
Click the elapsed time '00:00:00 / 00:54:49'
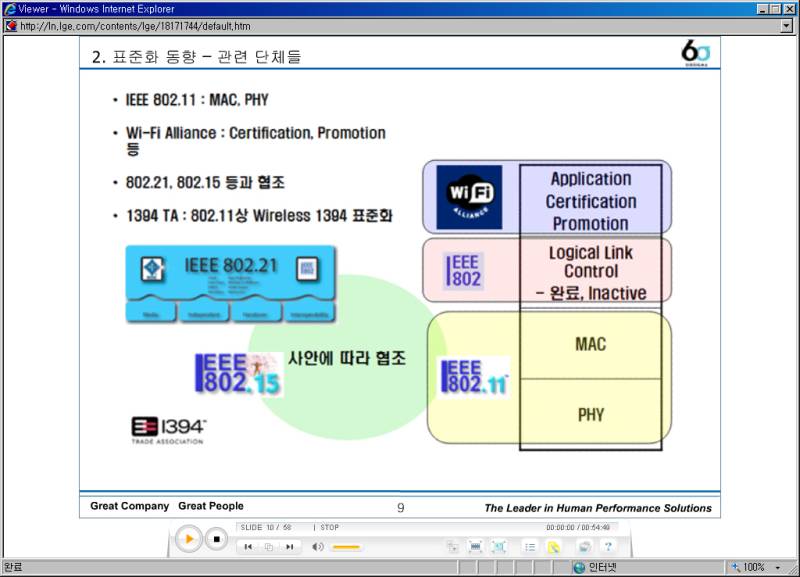pos(578,527)
